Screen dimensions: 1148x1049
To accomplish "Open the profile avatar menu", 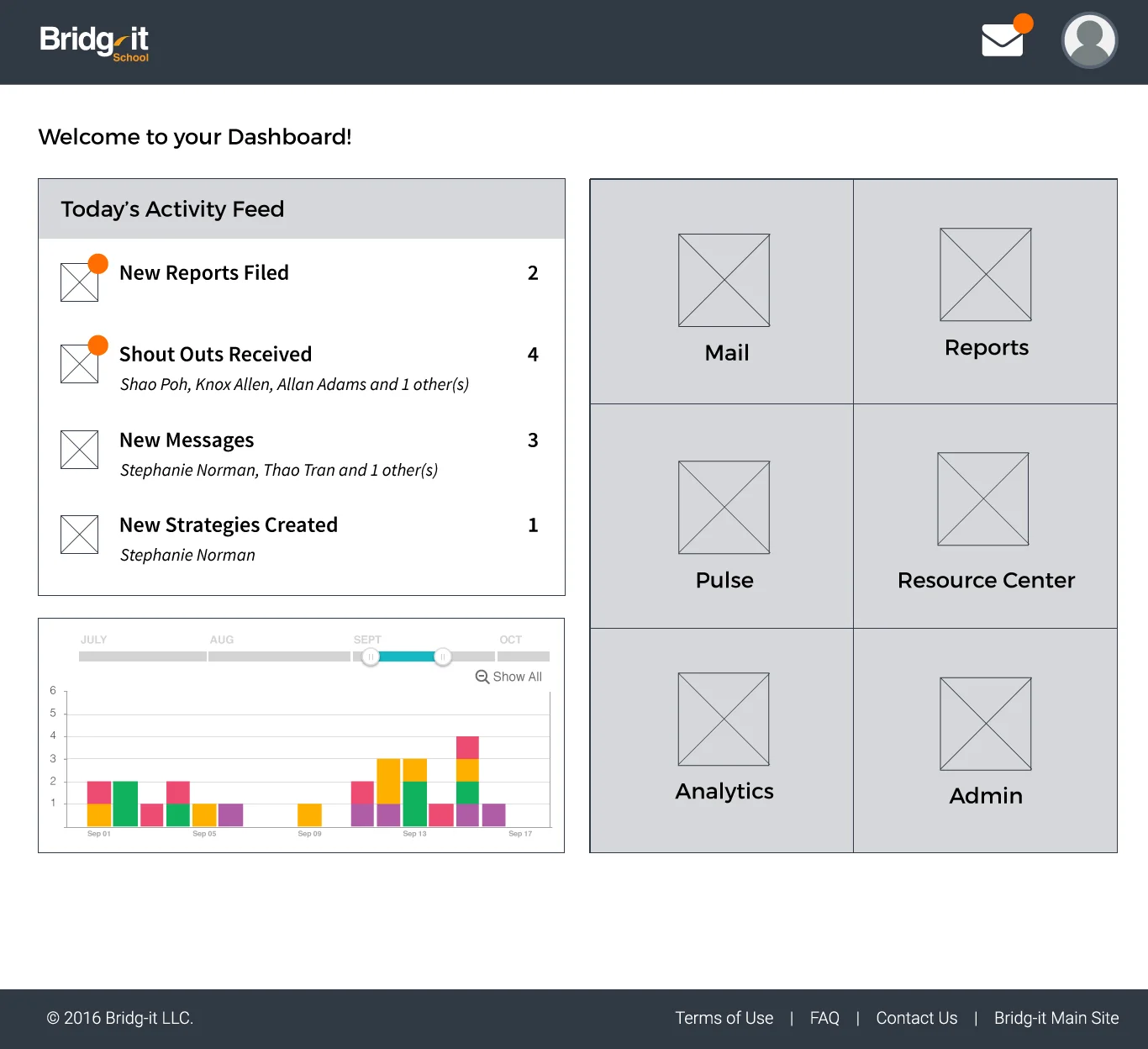I will point(1089,39).
